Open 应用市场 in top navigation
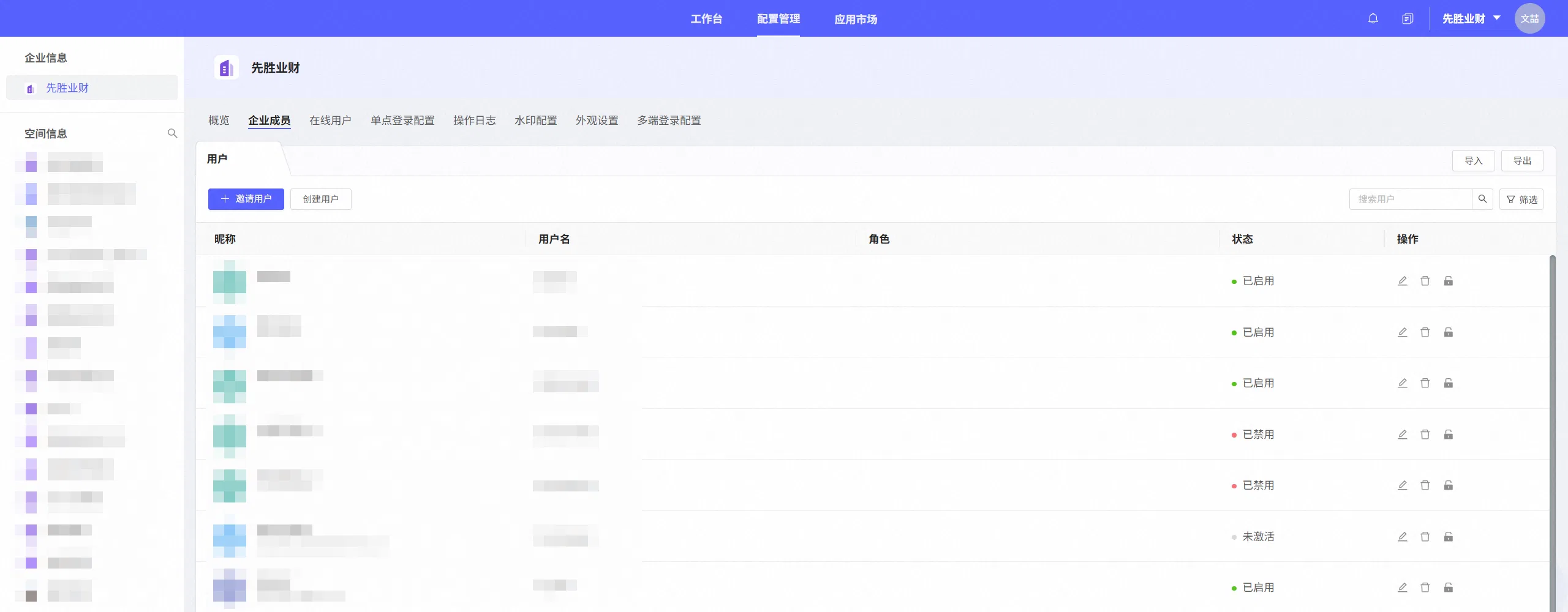 [x=856, y=19]
